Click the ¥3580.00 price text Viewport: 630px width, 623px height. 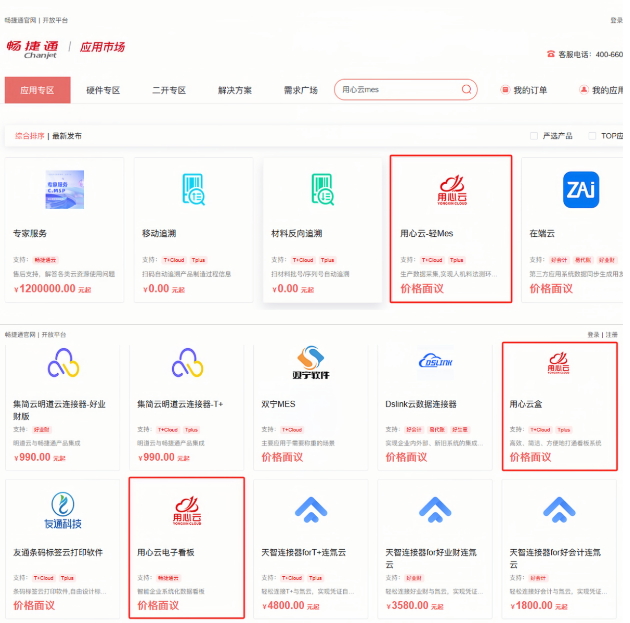[415, 605]
